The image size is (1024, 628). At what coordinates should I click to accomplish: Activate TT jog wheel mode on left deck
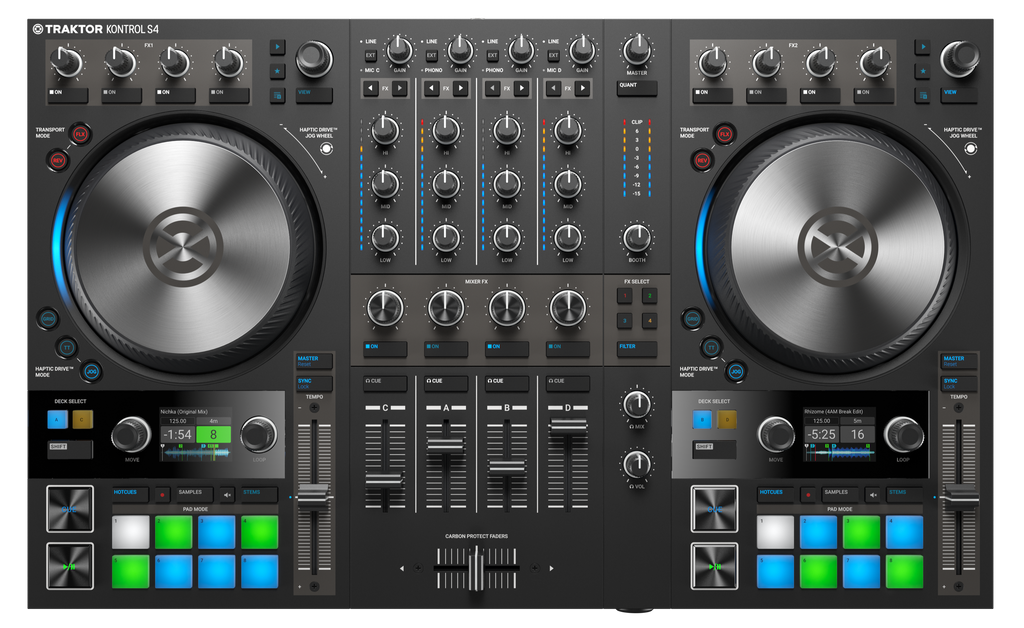67,347
